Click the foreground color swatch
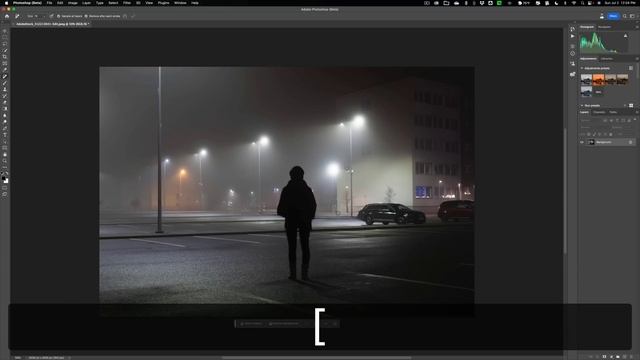This screenshot has height=360, width=640. tap(4, 179)
